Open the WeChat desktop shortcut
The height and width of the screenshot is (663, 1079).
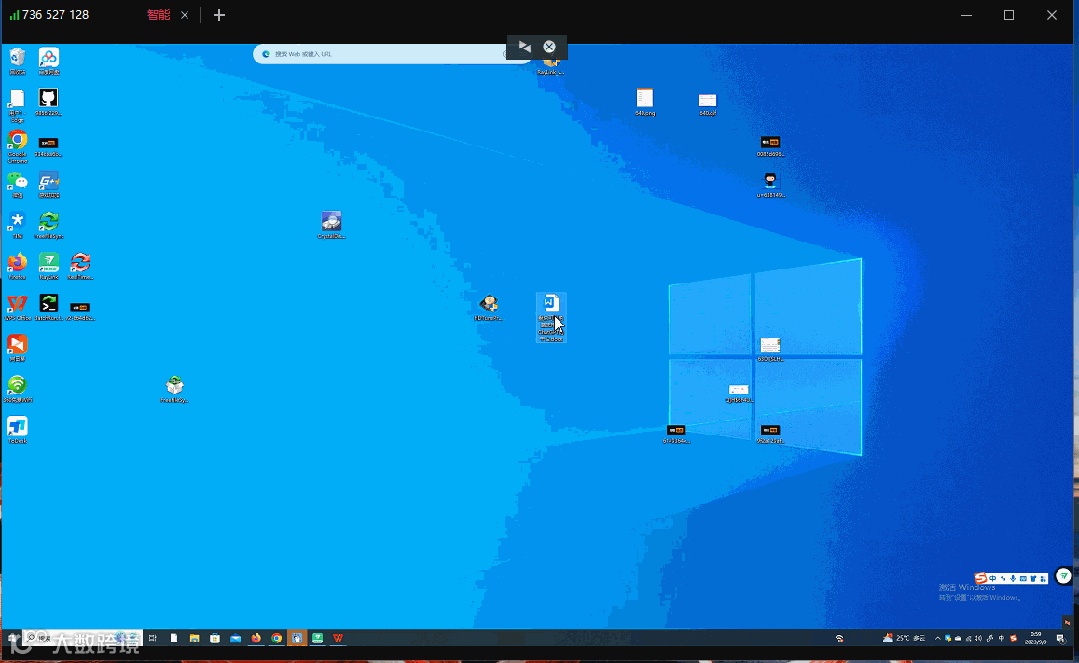pos(17,185)
